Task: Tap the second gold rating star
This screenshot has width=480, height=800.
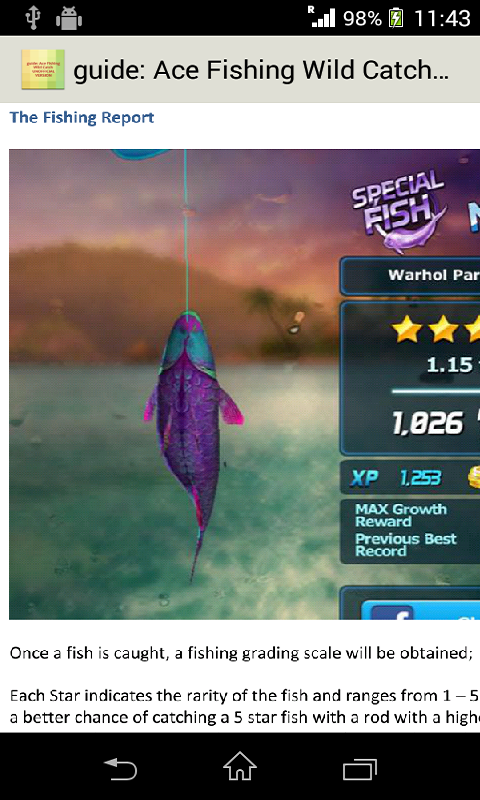Action: pos(443,329)
